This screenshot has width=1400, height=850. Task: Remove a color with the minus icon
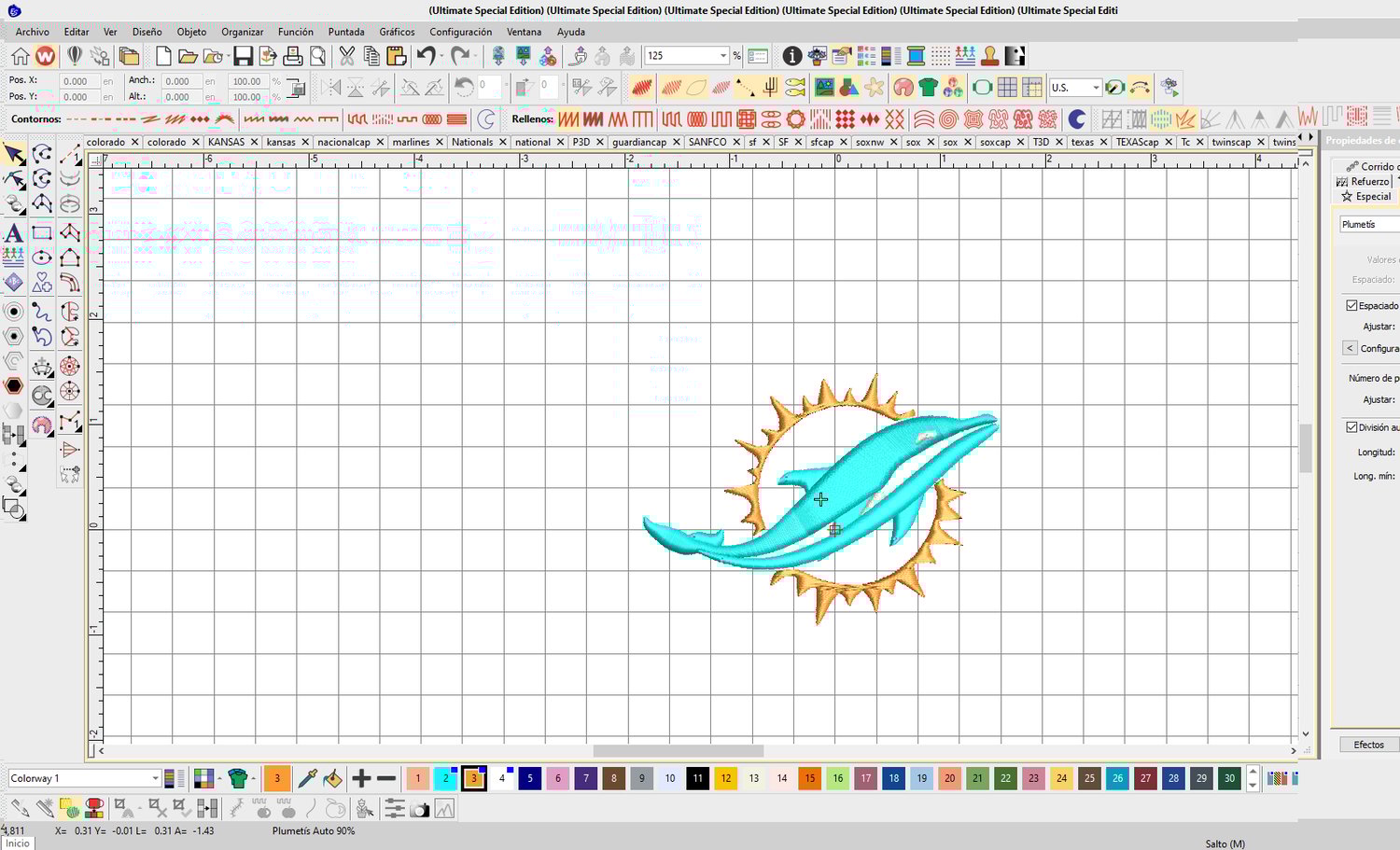386,778
